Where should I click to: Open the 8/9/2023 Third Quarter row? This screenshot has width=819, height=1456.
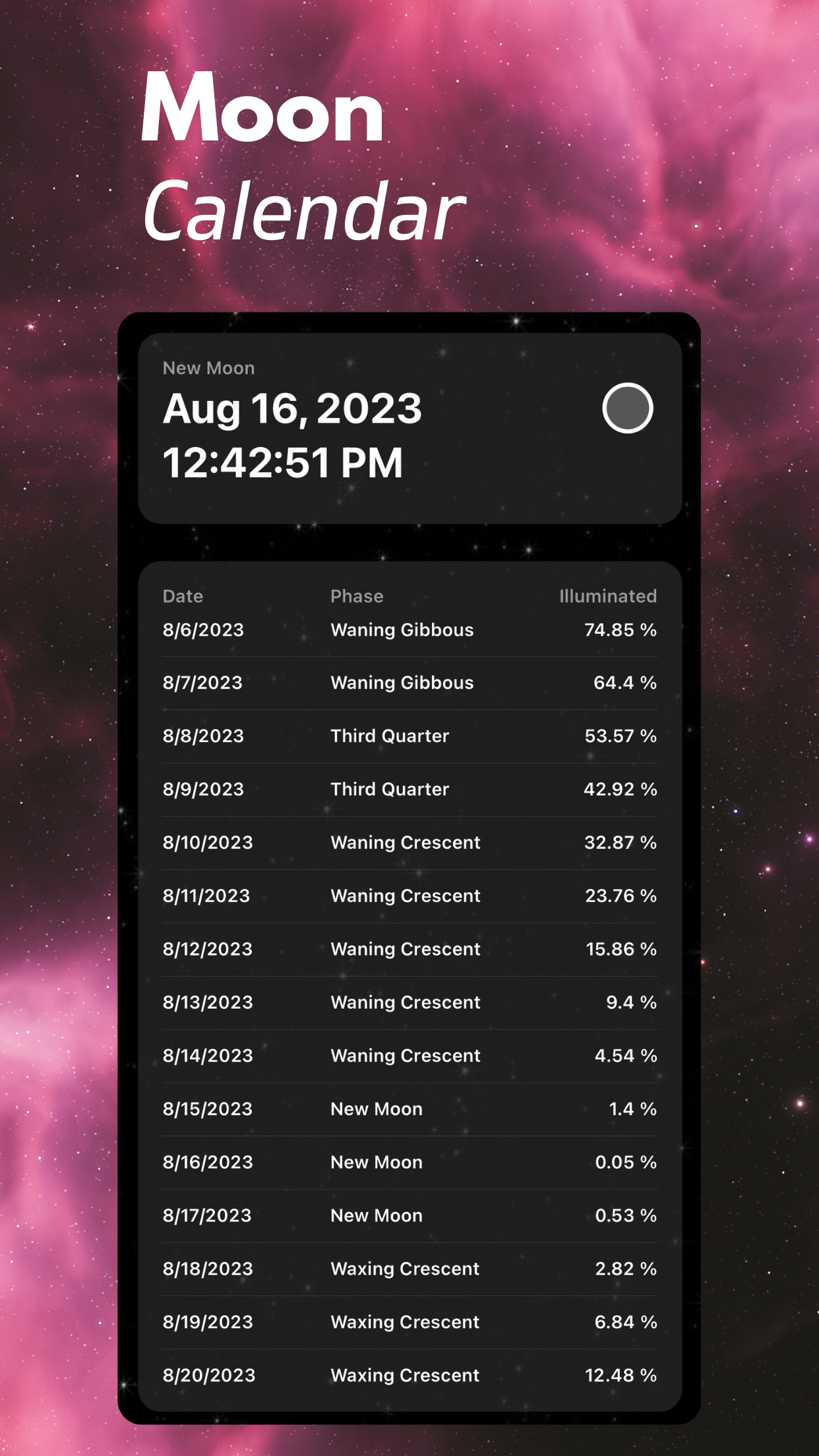[409, 789]
